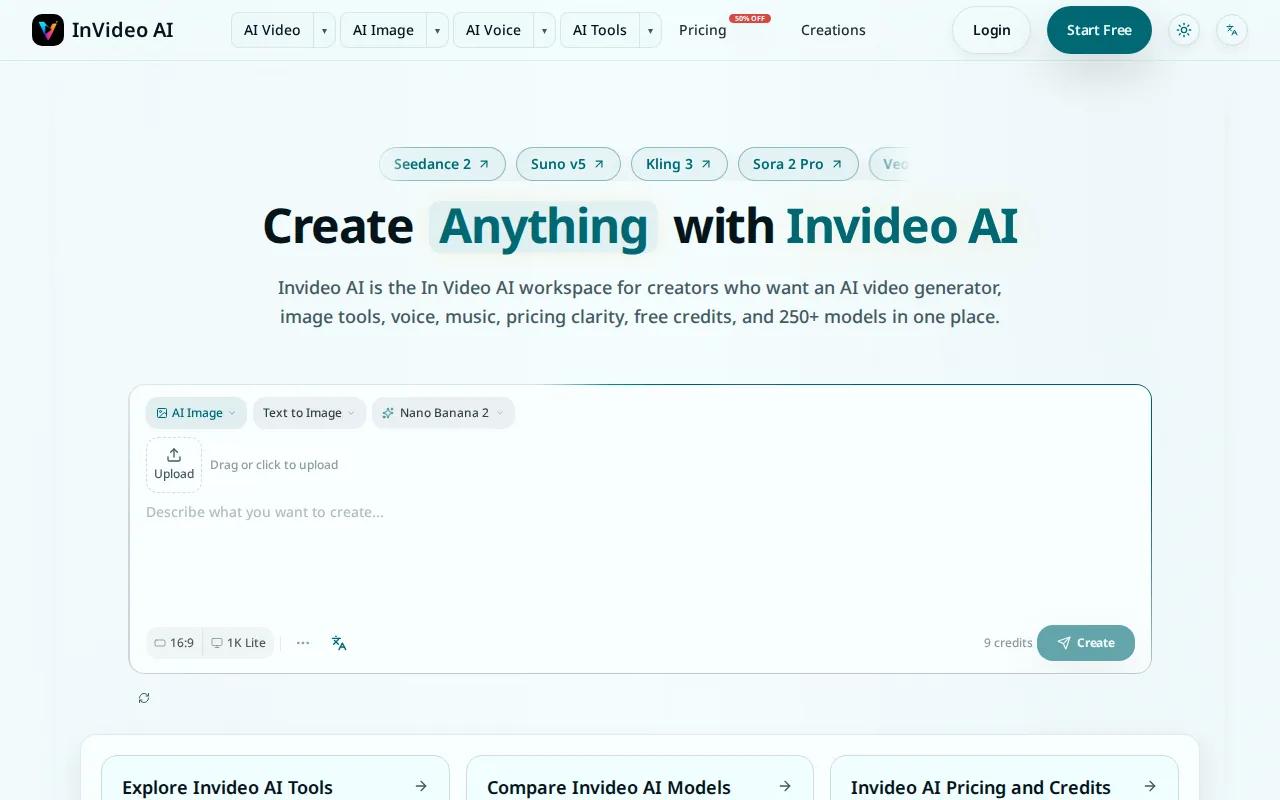Open the AI Tools menu
Image resolution: width=1280 pixels, height=800 pixels.
coord(600,30)
